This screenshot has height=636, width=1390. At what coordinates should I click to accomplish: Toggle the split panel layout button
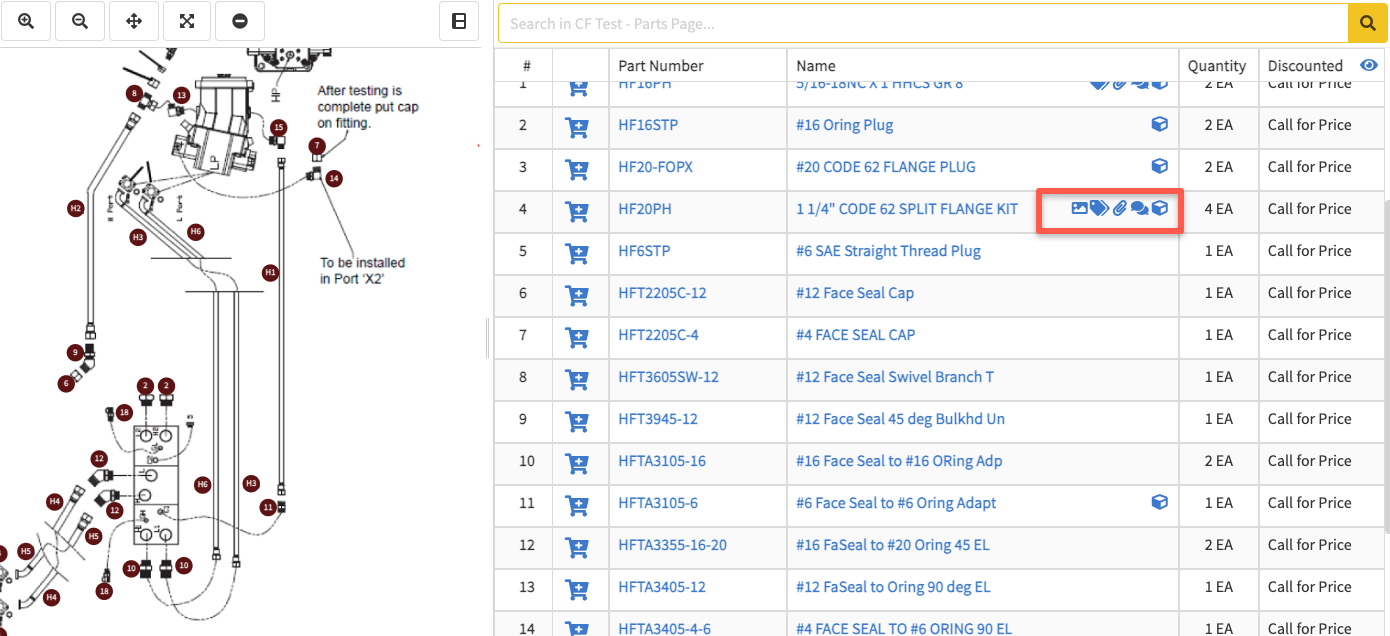point(459,21)
